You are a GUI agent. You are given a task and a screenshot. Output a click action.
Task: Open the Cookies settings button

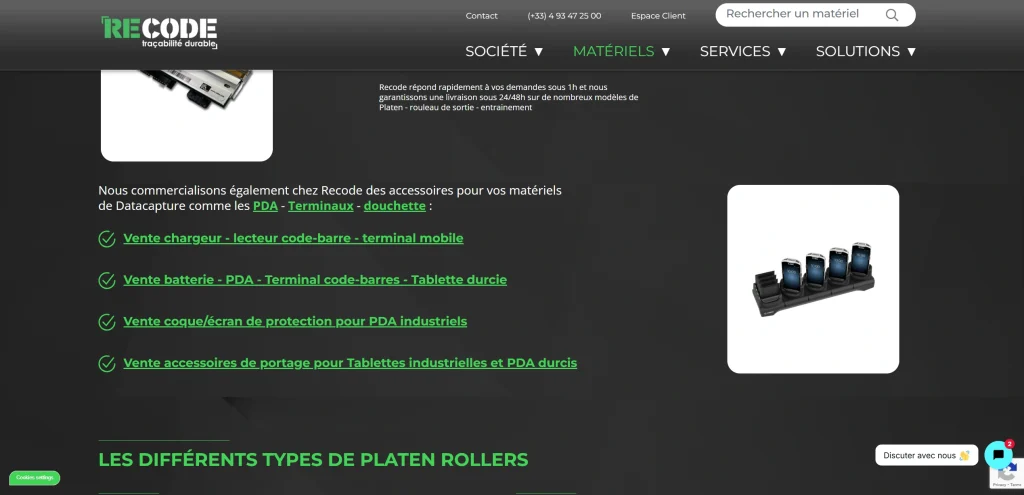pos(35,478)
